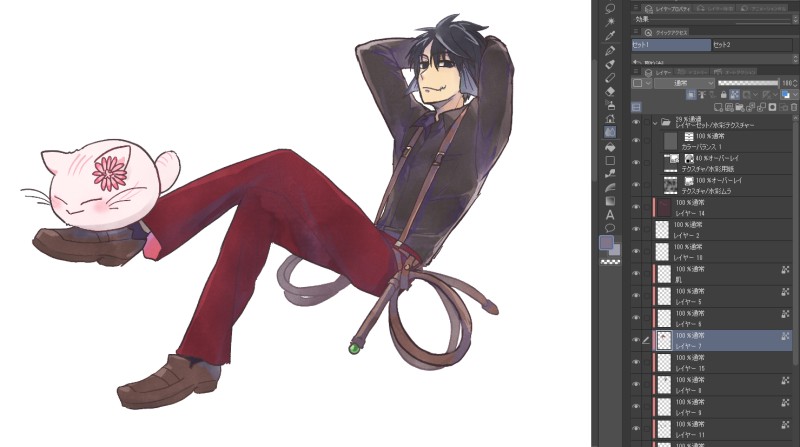Open the クイックアクセス tab
Screen dimensions: 800x447
(666, 32)
